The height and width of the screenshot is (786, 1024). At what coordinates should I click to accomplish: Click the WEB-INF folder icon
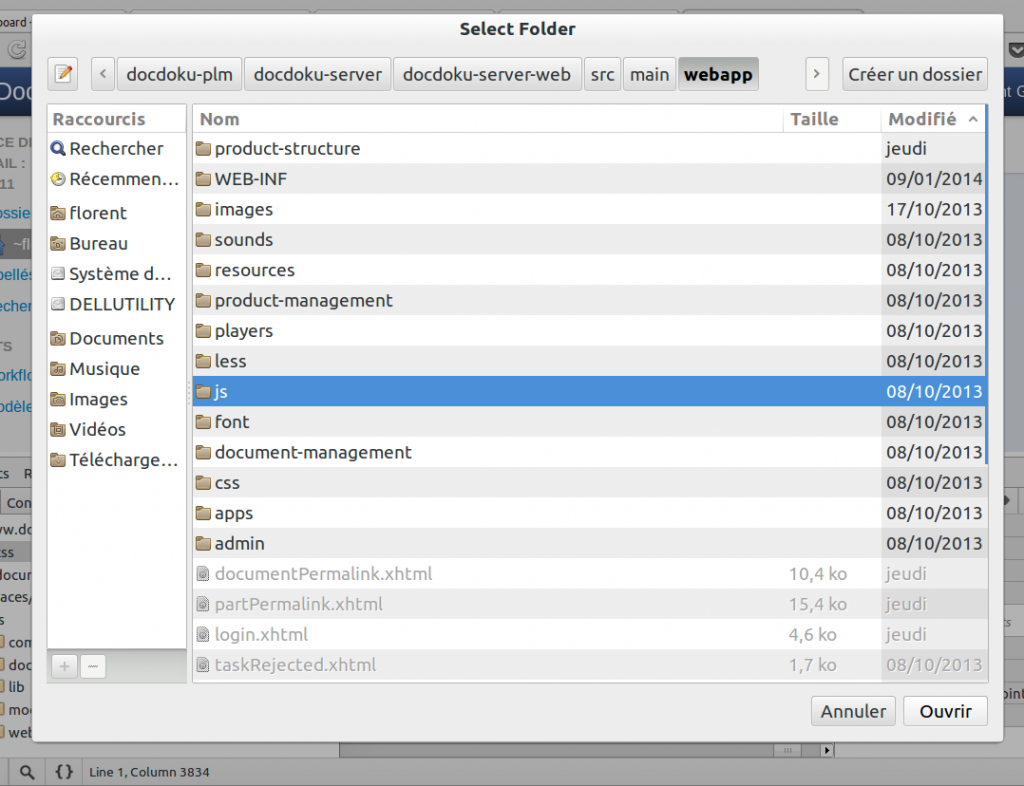pos(204,180)
